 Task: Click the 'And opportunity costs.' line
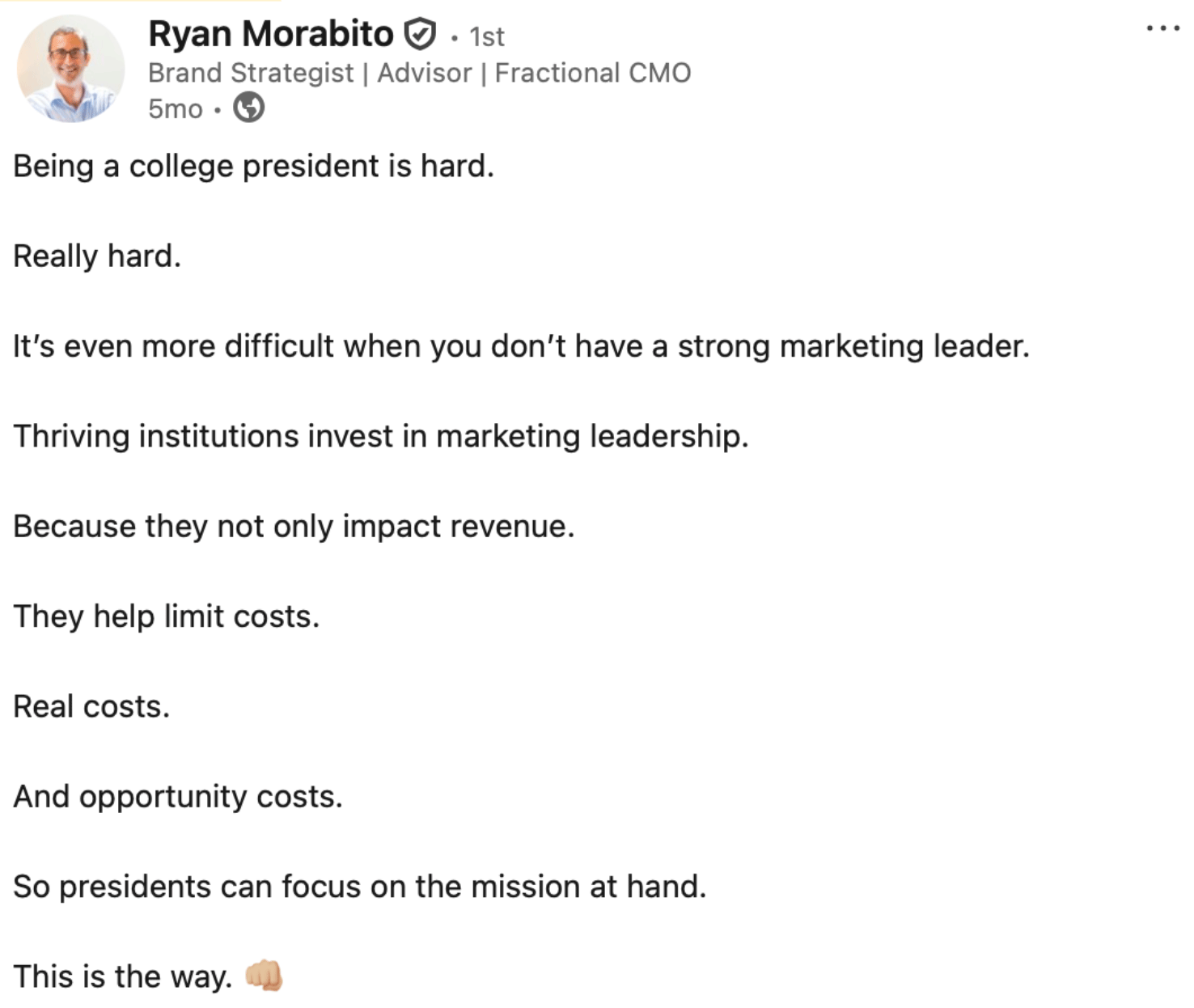tap(178, 797)
